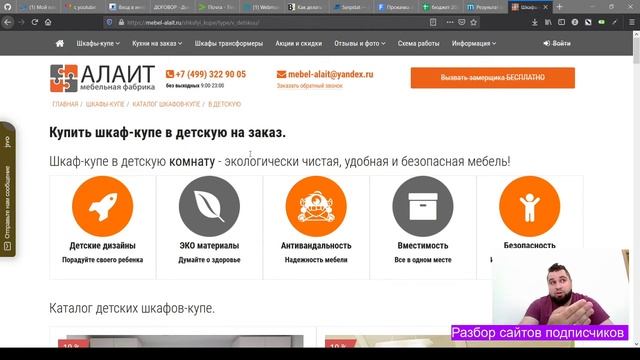Click the robot Антивандальность icon
This screenshot has height=360, width=640.
click(x=316, y=206)
